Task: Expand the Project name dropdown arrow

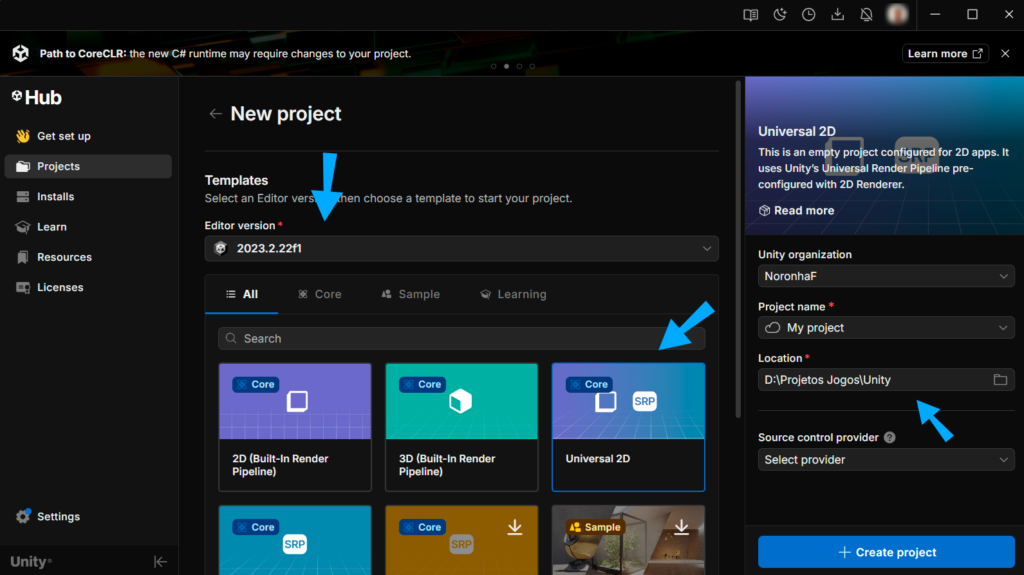Action: [x=1003, y=328]
